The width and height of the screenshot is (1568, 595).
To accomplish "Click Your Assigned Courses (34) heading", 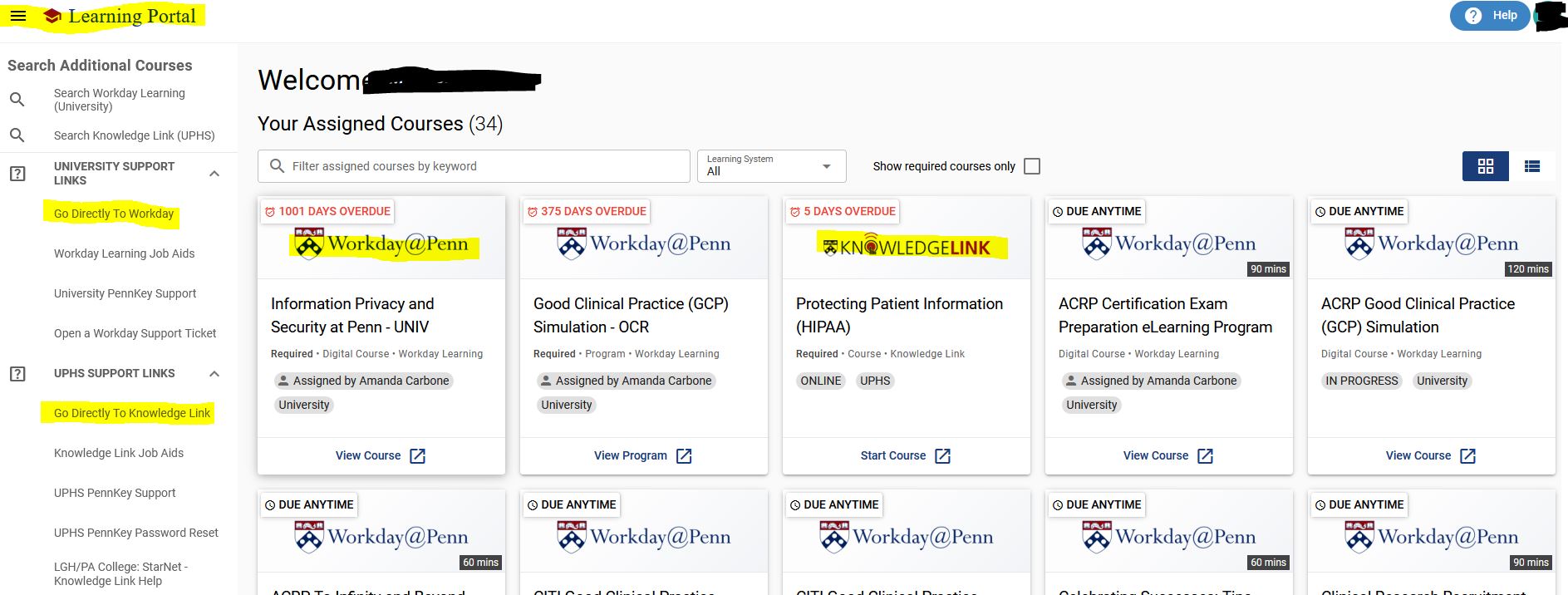I will click(381, 124).
